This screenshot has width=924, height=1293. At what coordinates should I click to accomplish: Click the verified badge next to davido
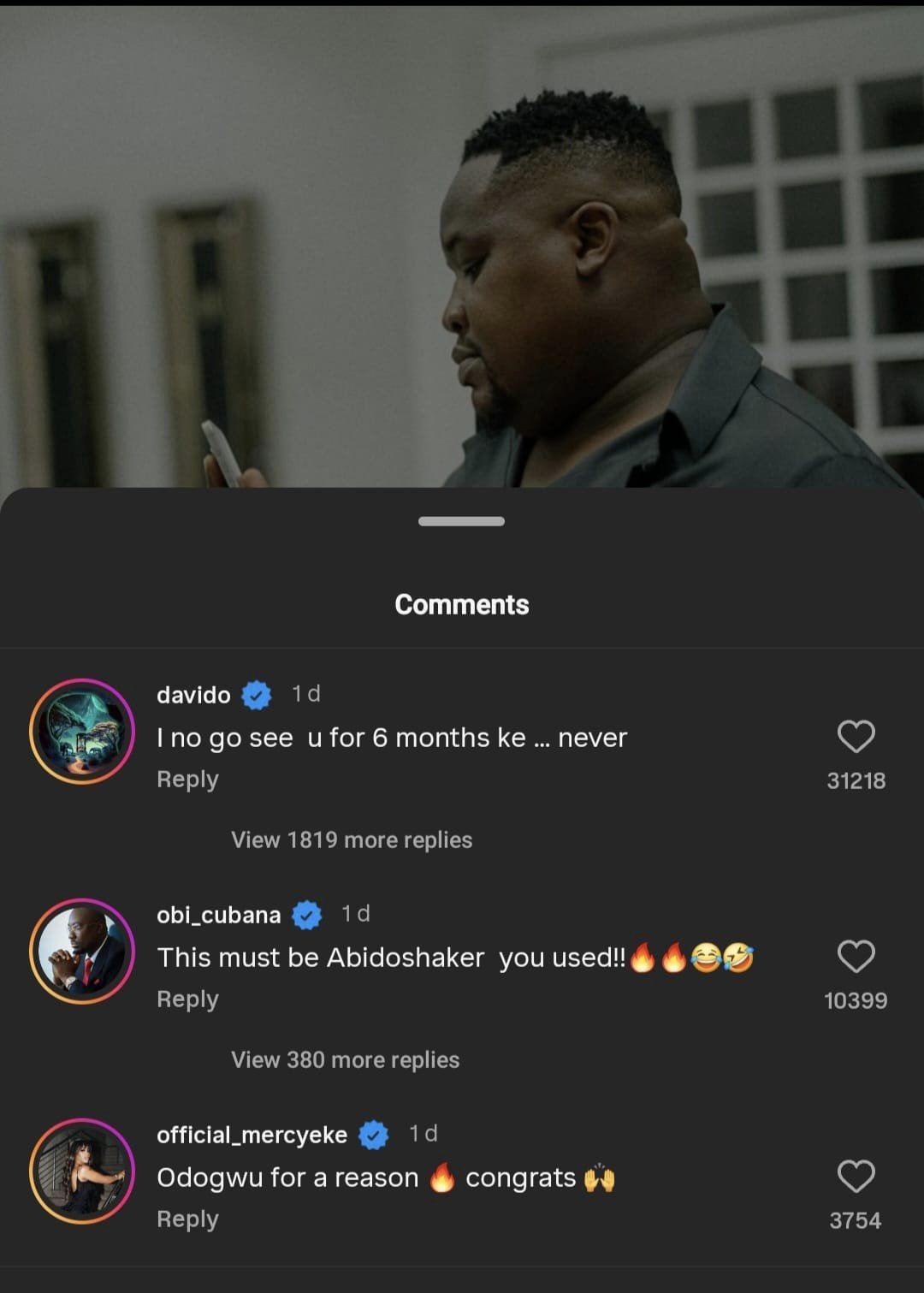click(x=256, y=695)
